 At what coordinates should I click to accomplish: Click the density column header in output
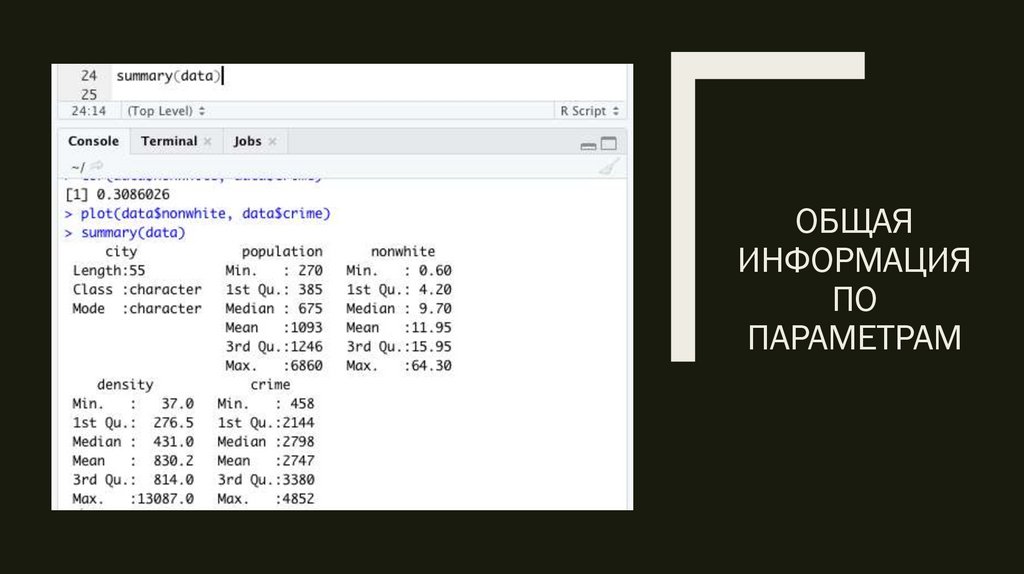[125, 384]
